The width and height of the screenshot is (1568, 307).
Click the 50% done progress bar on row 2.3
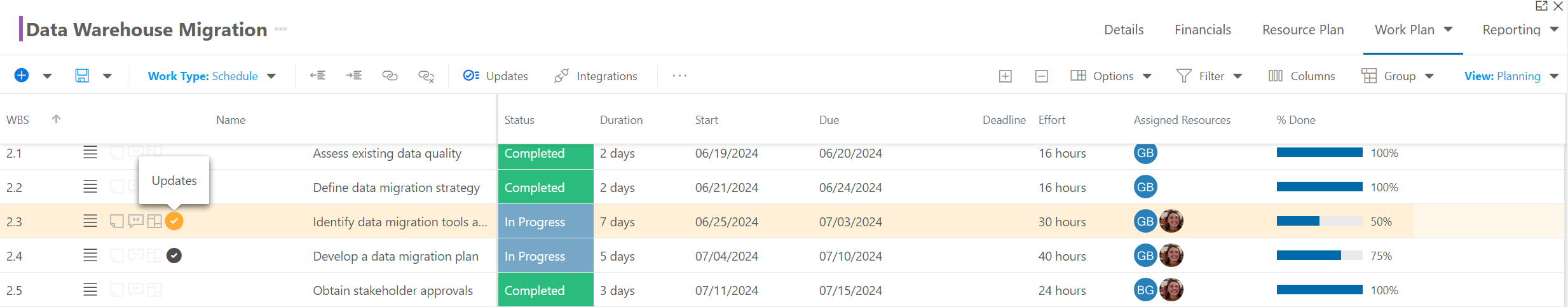coord(1319,221)
